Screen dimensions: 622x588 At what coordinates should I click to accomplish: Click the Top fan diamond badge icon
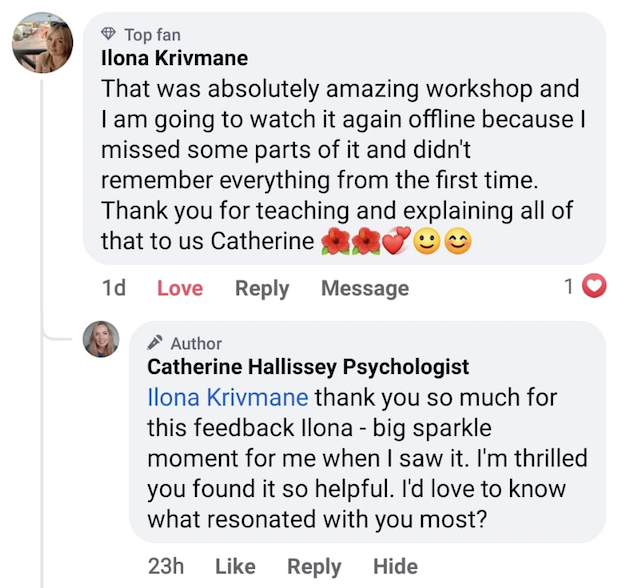point(110,35)
